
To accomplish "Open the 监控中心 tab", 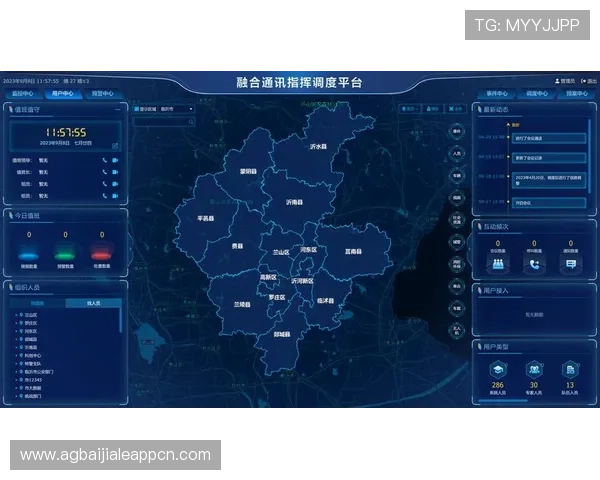I will (x=22, y=93).
